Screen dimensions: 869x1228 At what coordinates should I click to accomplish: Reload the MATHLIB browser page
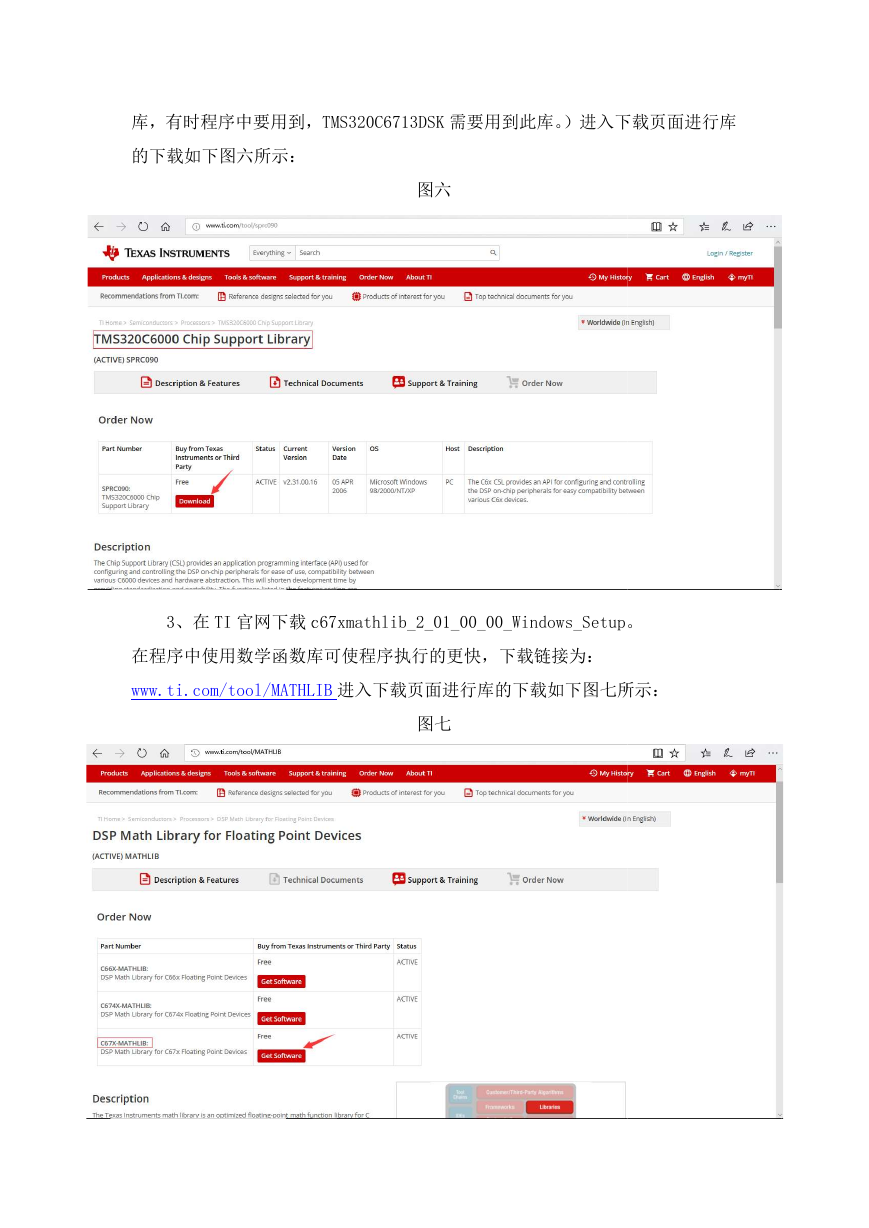pyautogui.click(x=142, y=752)
